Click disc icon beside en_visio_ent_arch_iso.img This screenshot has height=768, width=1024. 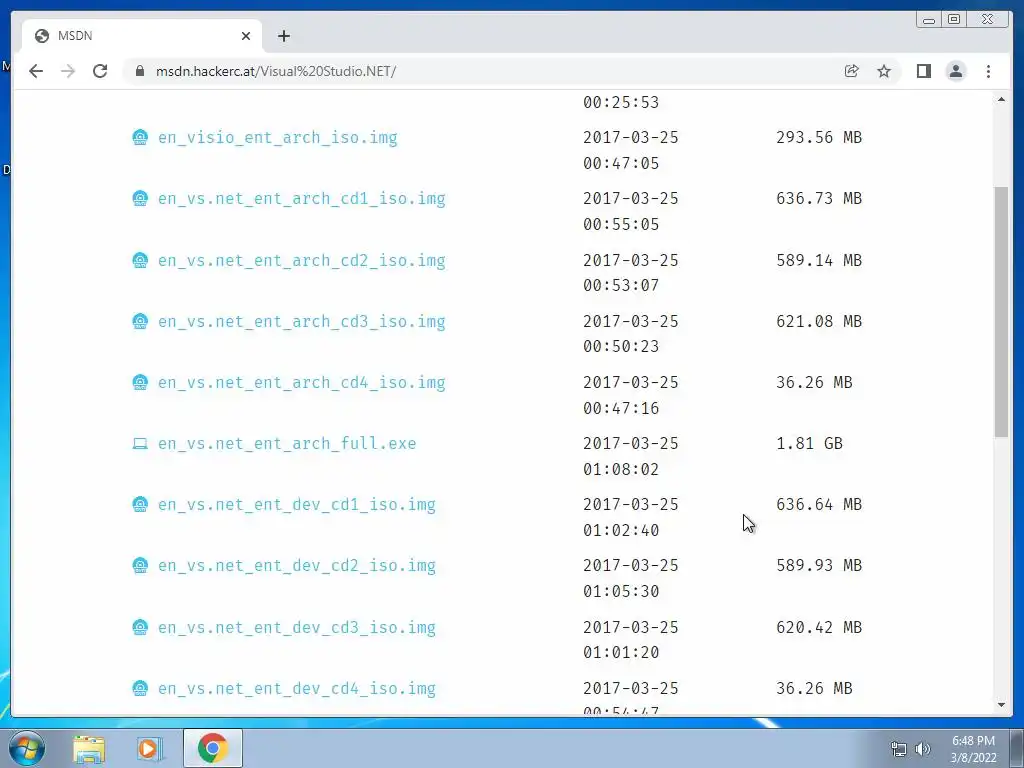coord(140,138)
